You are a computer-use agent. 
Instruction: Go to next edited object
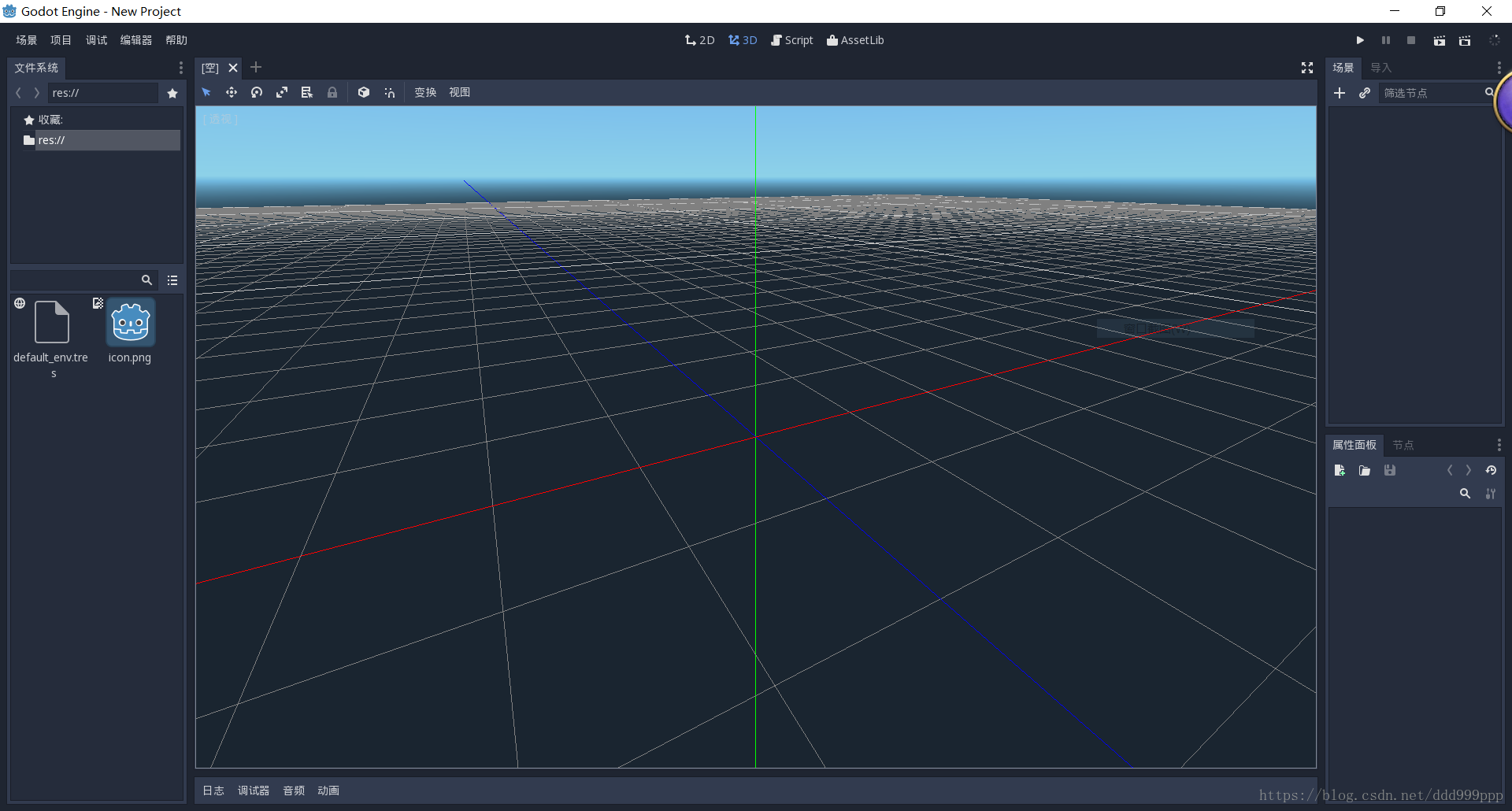(1469, 470)
